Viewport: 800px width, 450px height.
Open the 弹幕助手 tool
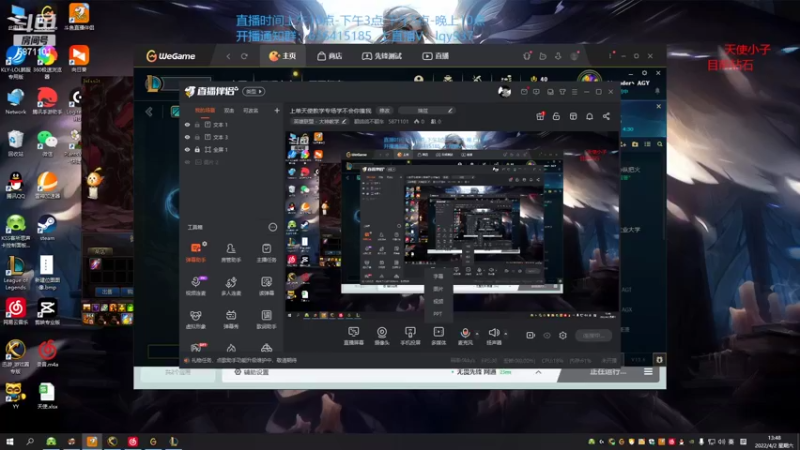pos(195,252)
